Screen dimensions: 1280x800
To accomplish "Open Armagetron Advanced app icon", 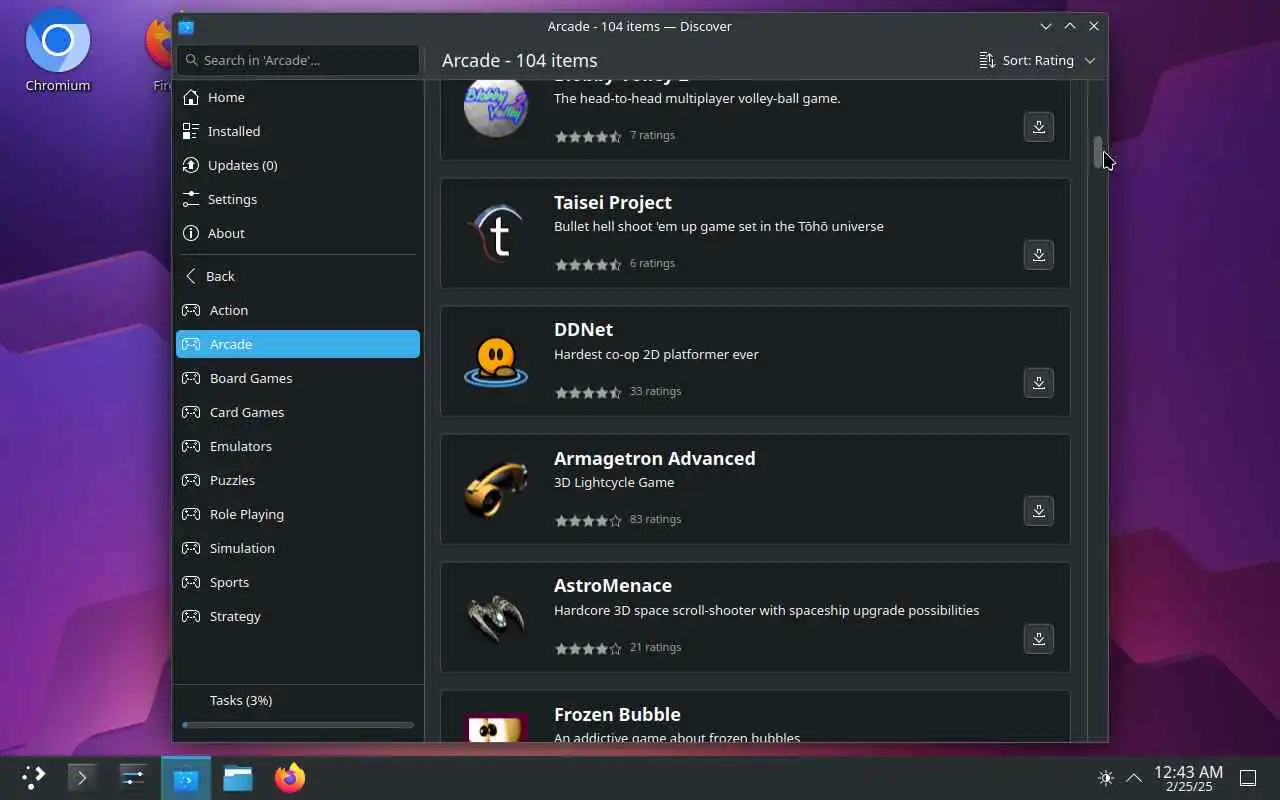I will pyautogui.click(x=496, y=489).
